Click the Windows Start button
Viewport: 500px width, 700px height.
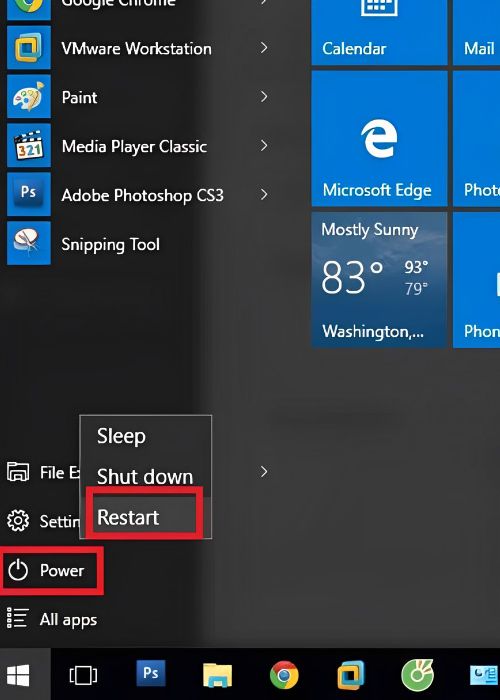(19, 674)
